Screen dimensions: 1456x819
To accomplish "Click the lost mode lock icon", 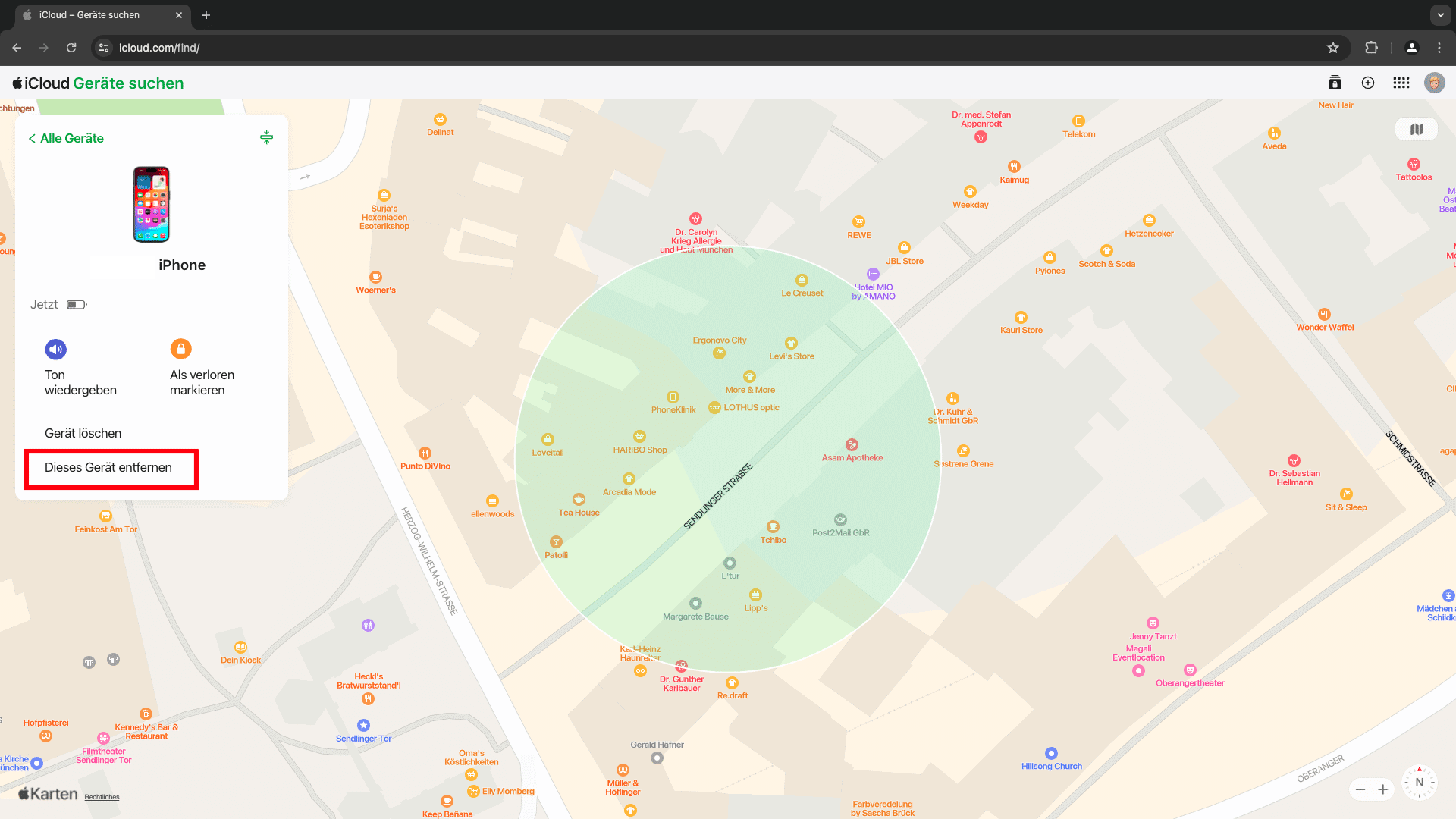I will pos(180,349).
